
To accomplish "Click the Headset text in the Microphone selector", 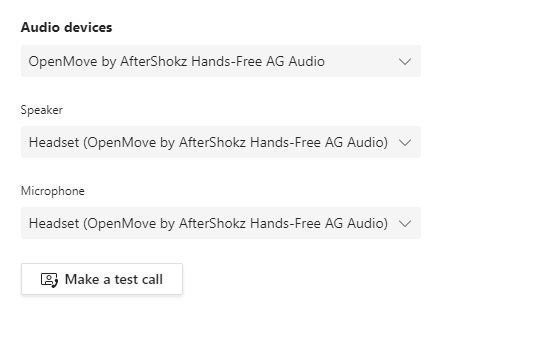I will pyautogui.click(x=54, y=223).
